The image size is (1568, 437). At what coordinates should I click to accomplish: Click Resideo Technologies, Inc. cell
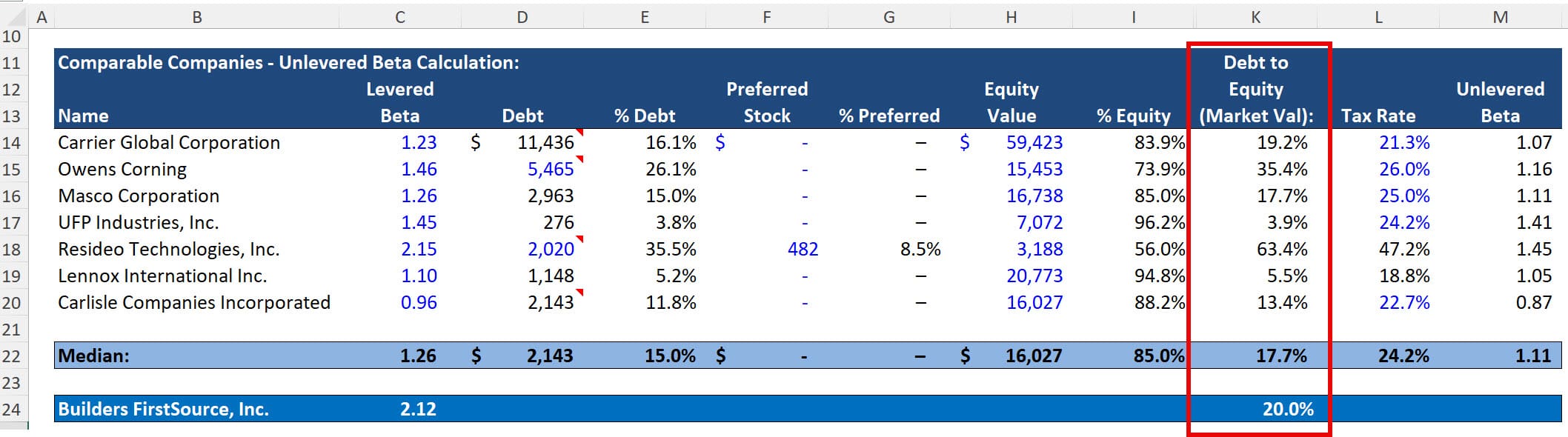point(168,249)
